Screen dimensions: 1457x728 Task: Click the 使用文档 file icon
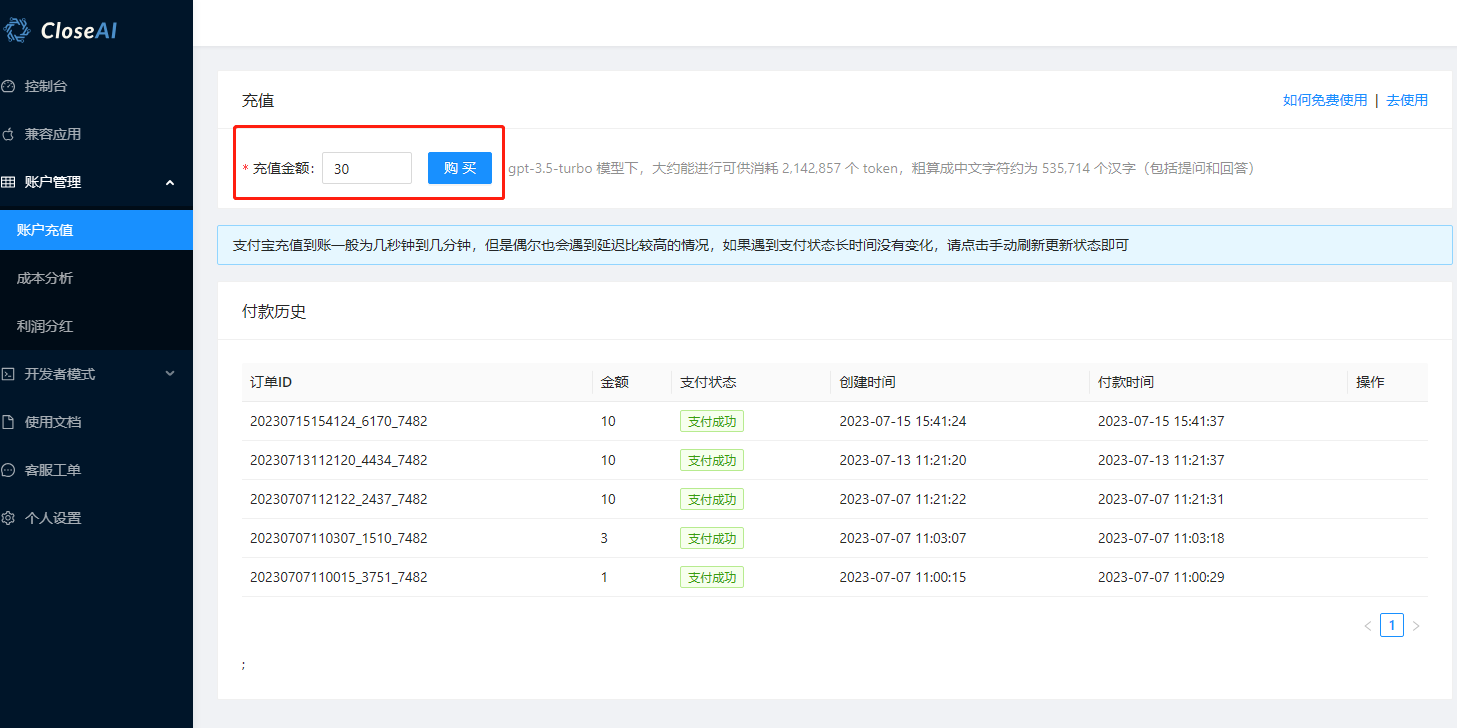click(8, 422)
